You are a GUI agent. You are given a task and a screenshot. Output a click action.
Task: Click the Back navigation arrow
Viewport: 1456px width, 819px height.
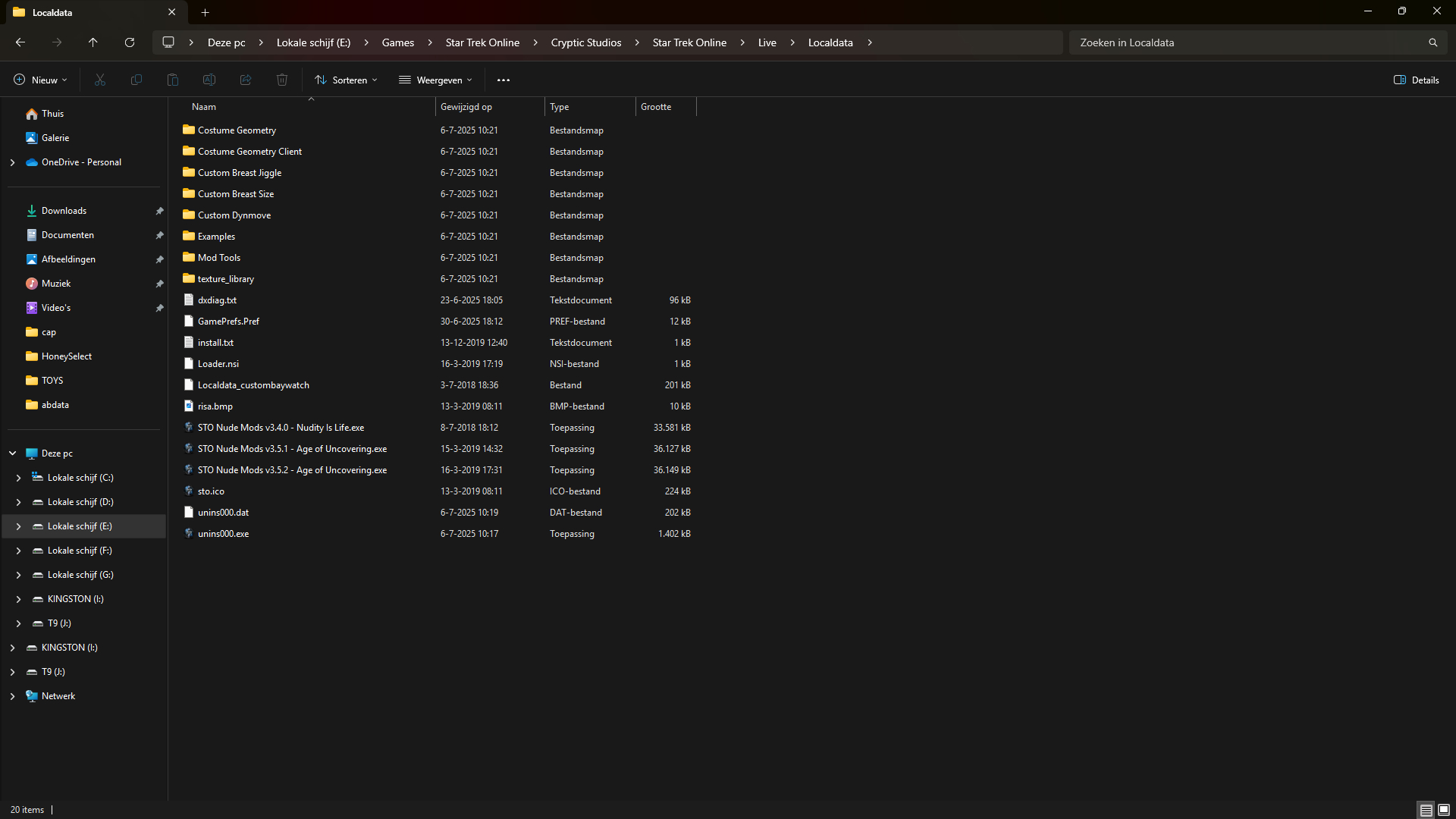tap(20, 42)
